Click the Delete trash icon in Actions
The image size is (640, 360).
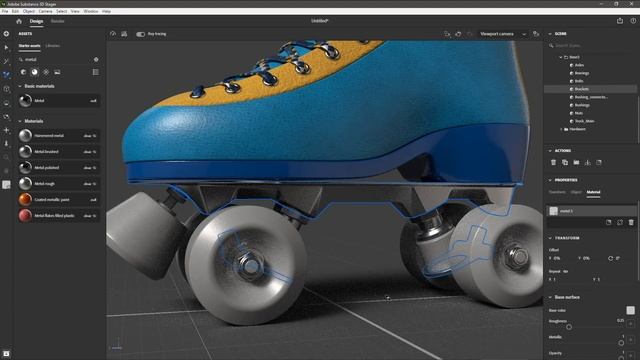(553, 162)
